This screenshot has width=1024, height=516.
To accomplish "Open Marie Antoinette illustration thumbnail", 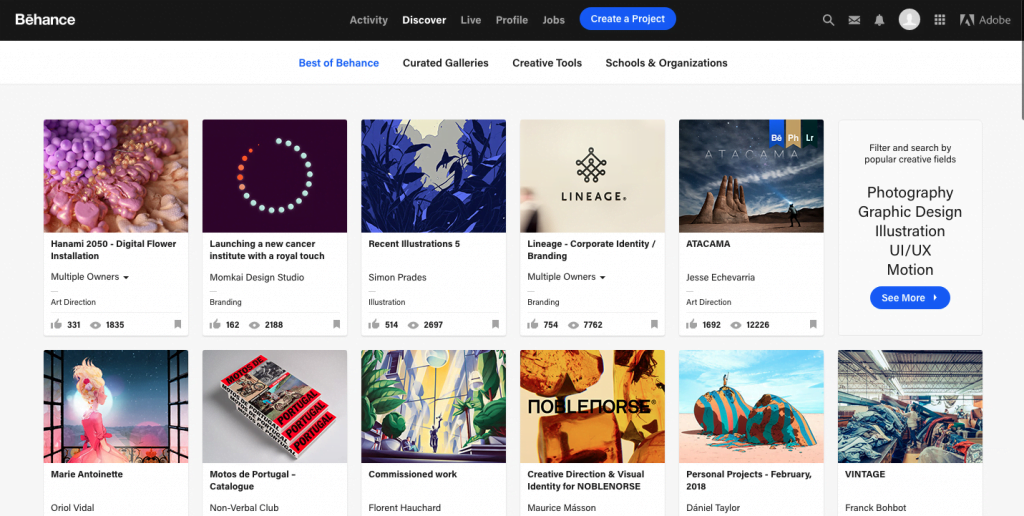I will [x=116, y=406].
